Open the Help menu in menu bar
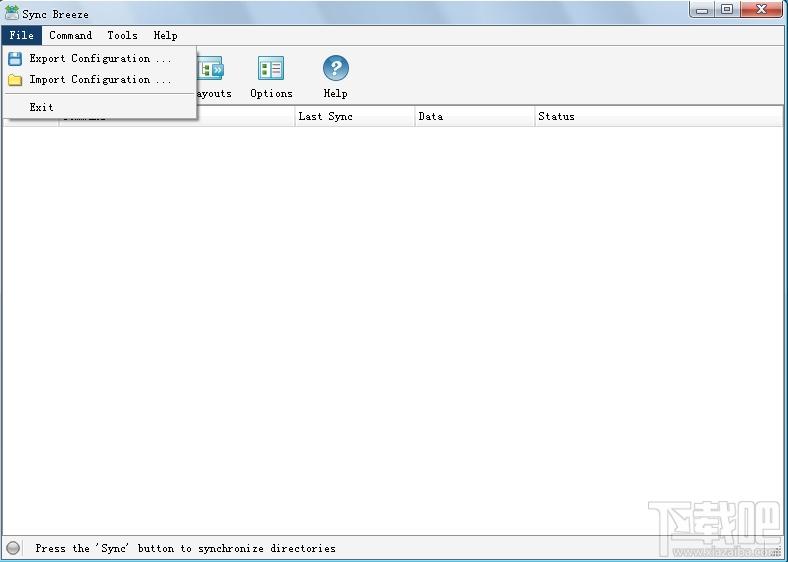Viewport: 788px width, 562px height. click(x=165, y=35)
